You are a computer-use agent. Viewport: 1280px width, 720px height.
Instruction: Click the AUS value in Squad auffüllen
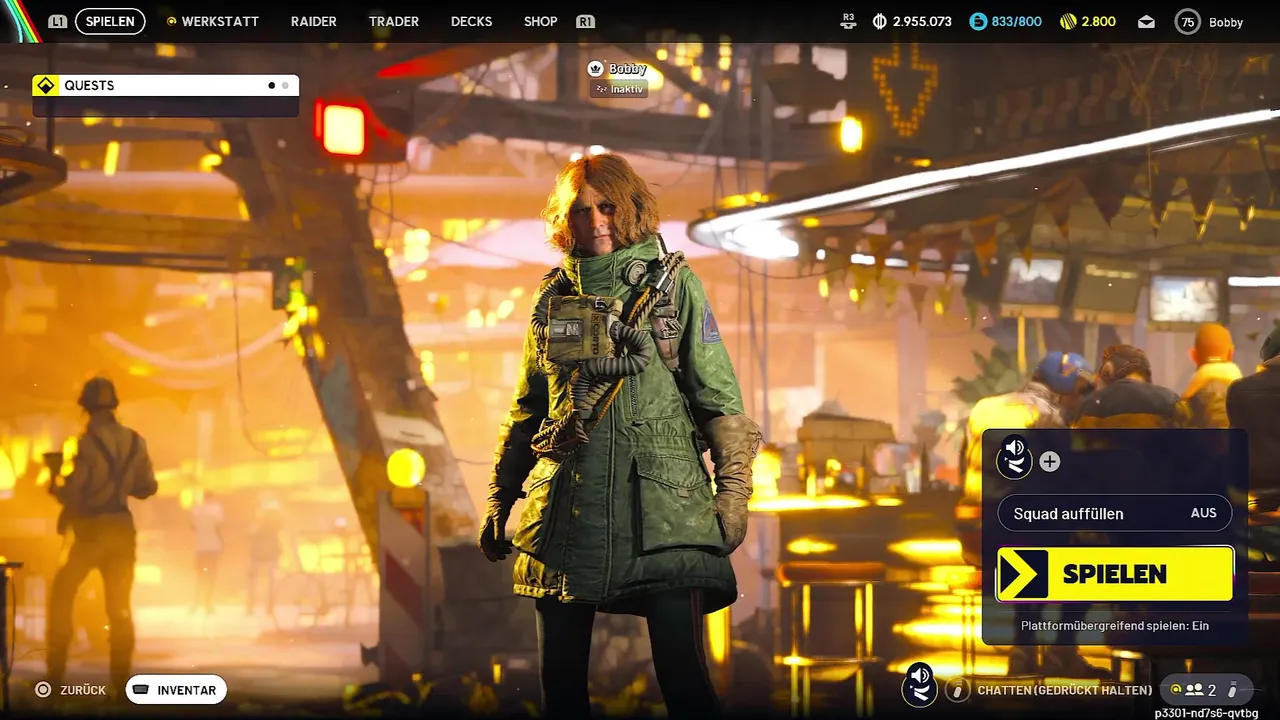(x=1204, y=513)
